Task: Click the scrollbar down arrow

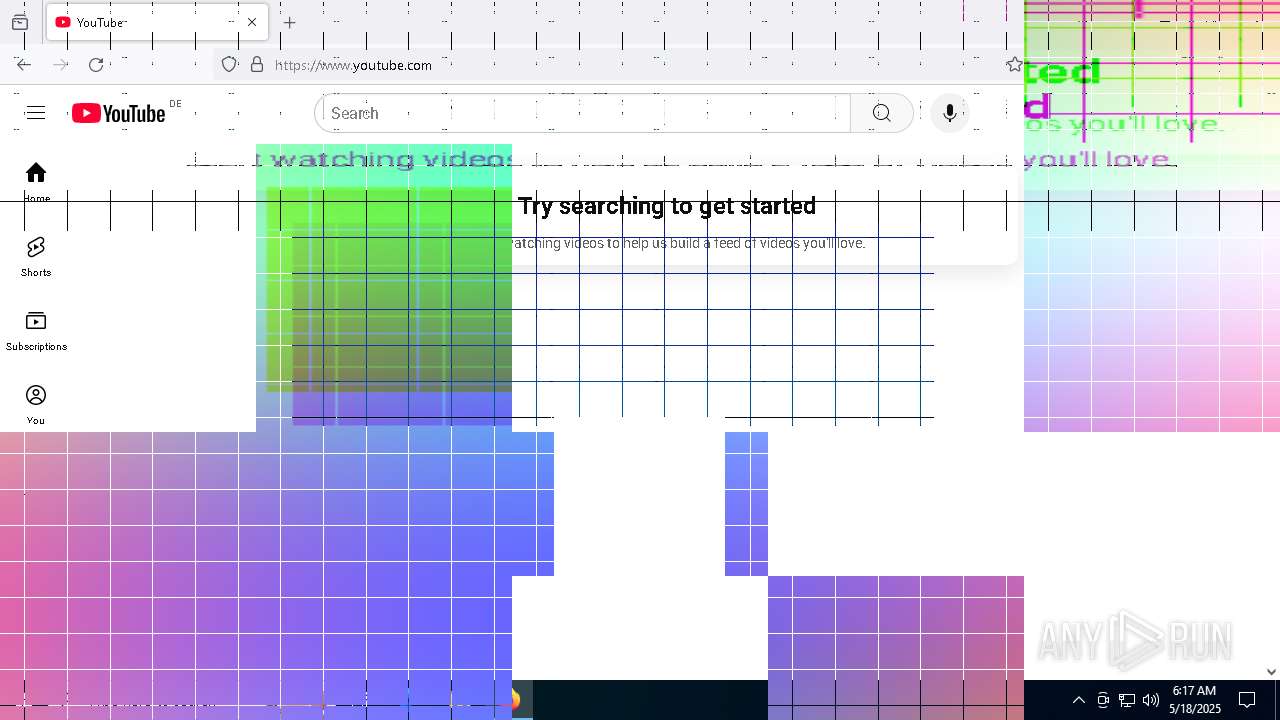Action: click(x=1272, y=672)
